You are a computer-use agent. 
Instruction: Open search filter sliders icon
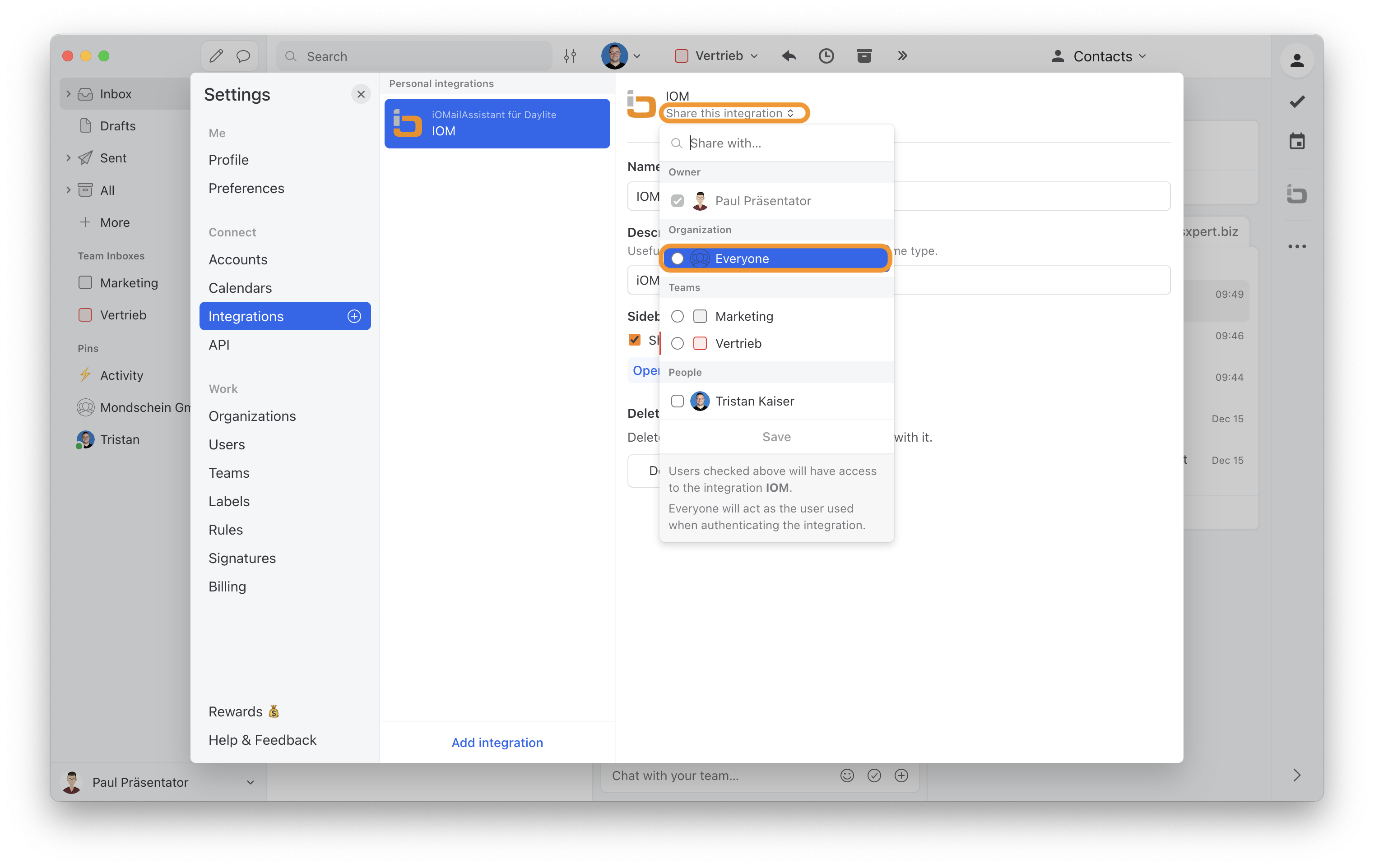[570, 56]
